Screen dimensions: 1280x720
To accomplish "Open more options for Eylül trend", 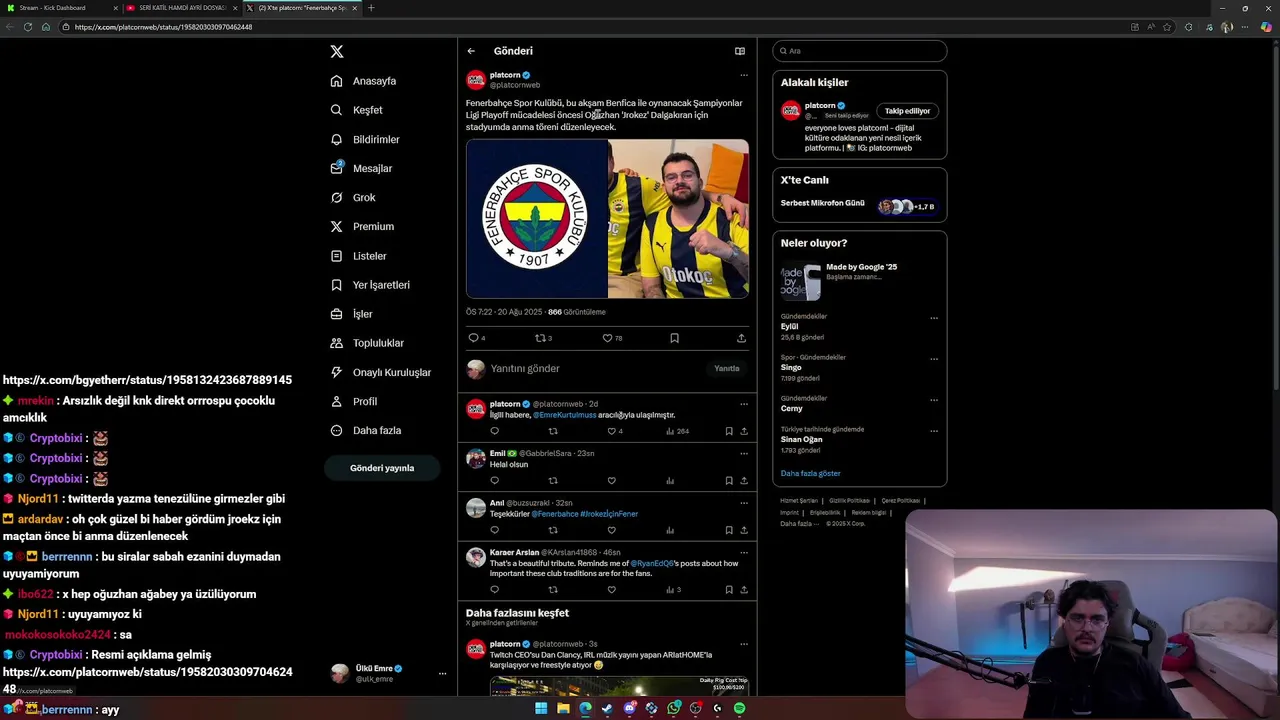I will 934,319.
